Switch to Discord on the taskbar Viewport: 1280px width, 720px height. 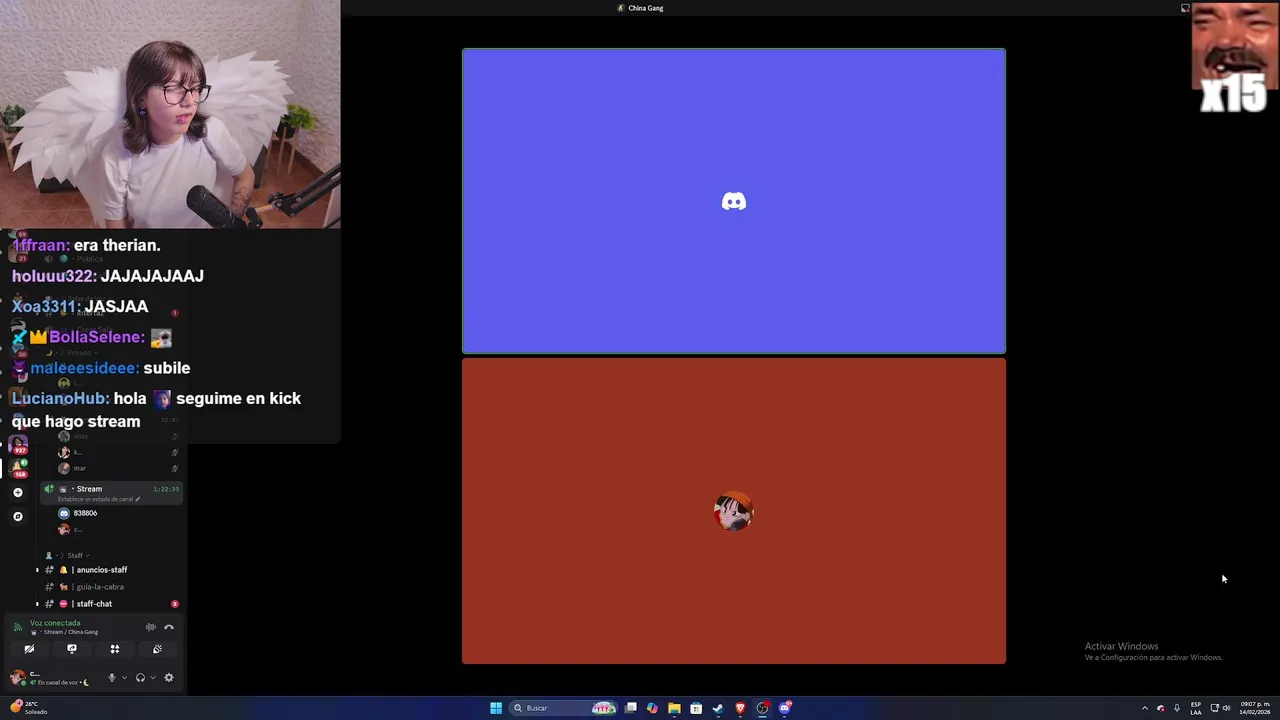click(x=785, y=708)
